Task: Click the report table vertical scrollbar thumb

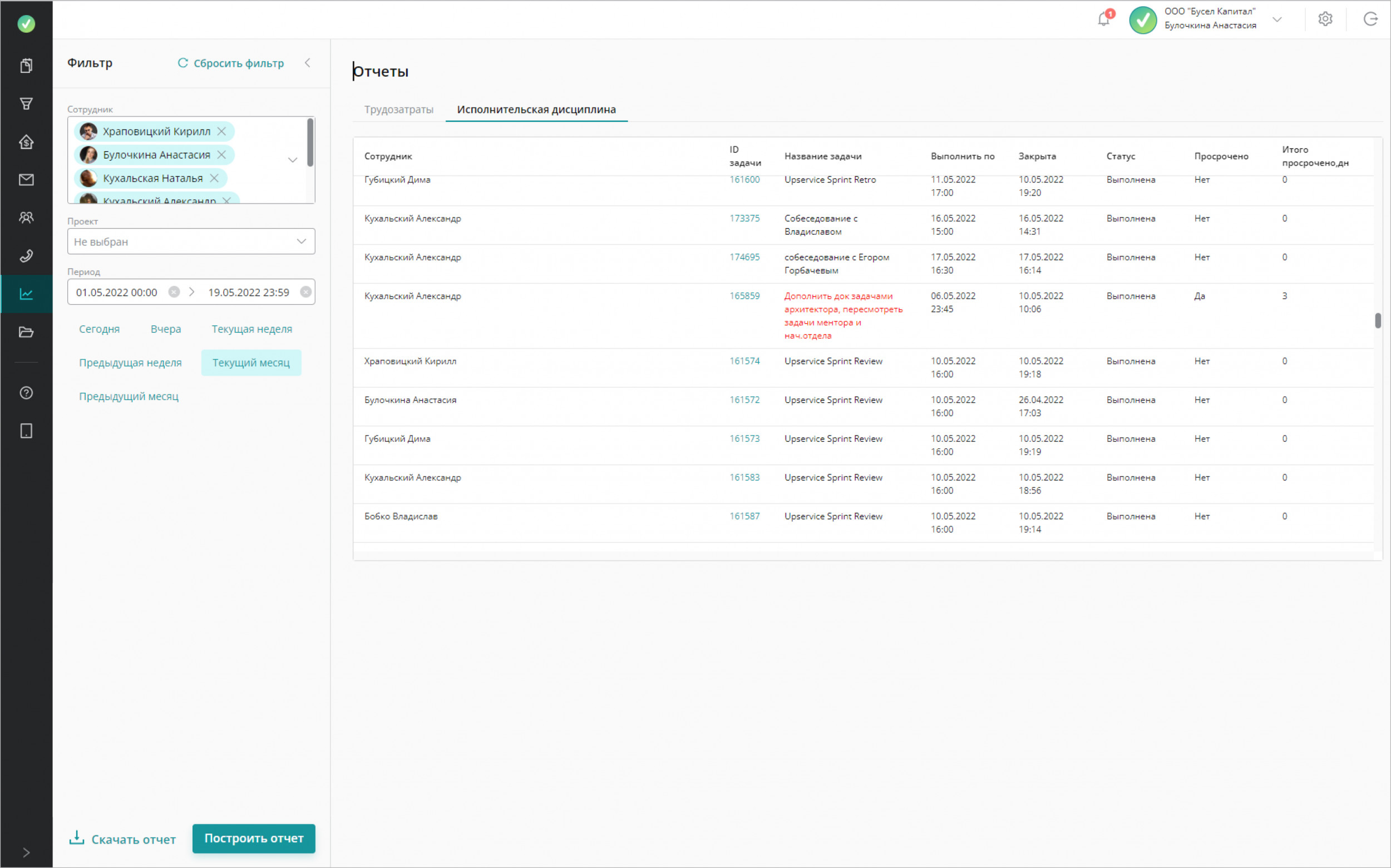Action: pyautogui.click(x=1378, y=320)
